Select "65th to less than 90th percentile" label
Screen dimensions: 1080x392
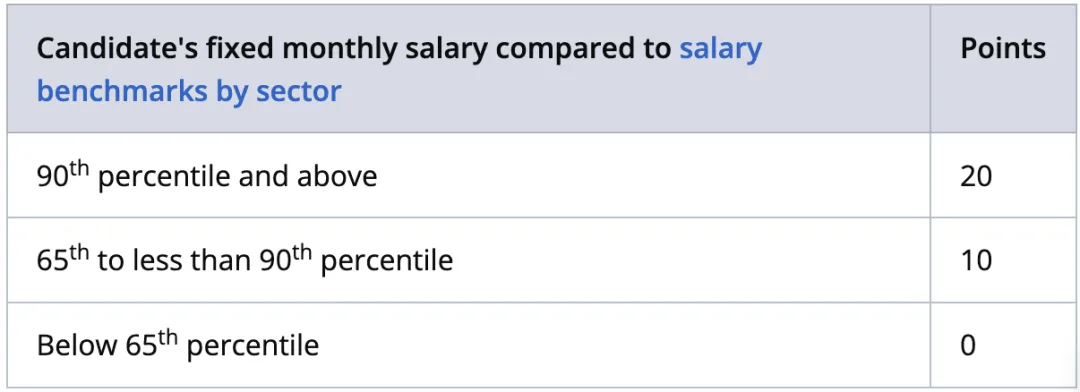point(245,260)
